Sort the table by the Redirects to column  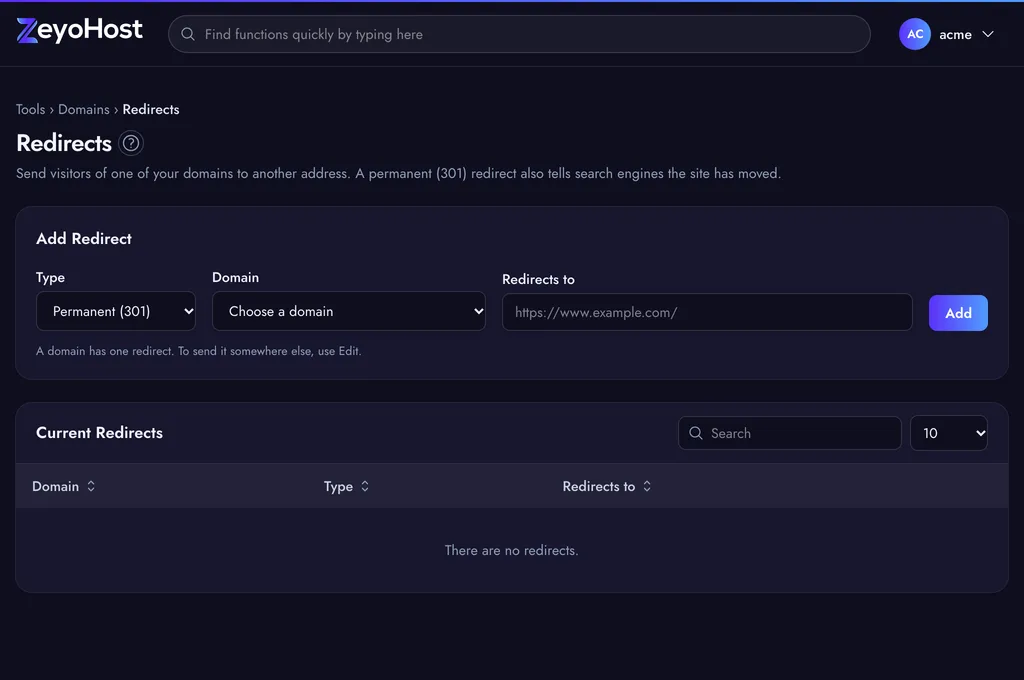point(607,486)
